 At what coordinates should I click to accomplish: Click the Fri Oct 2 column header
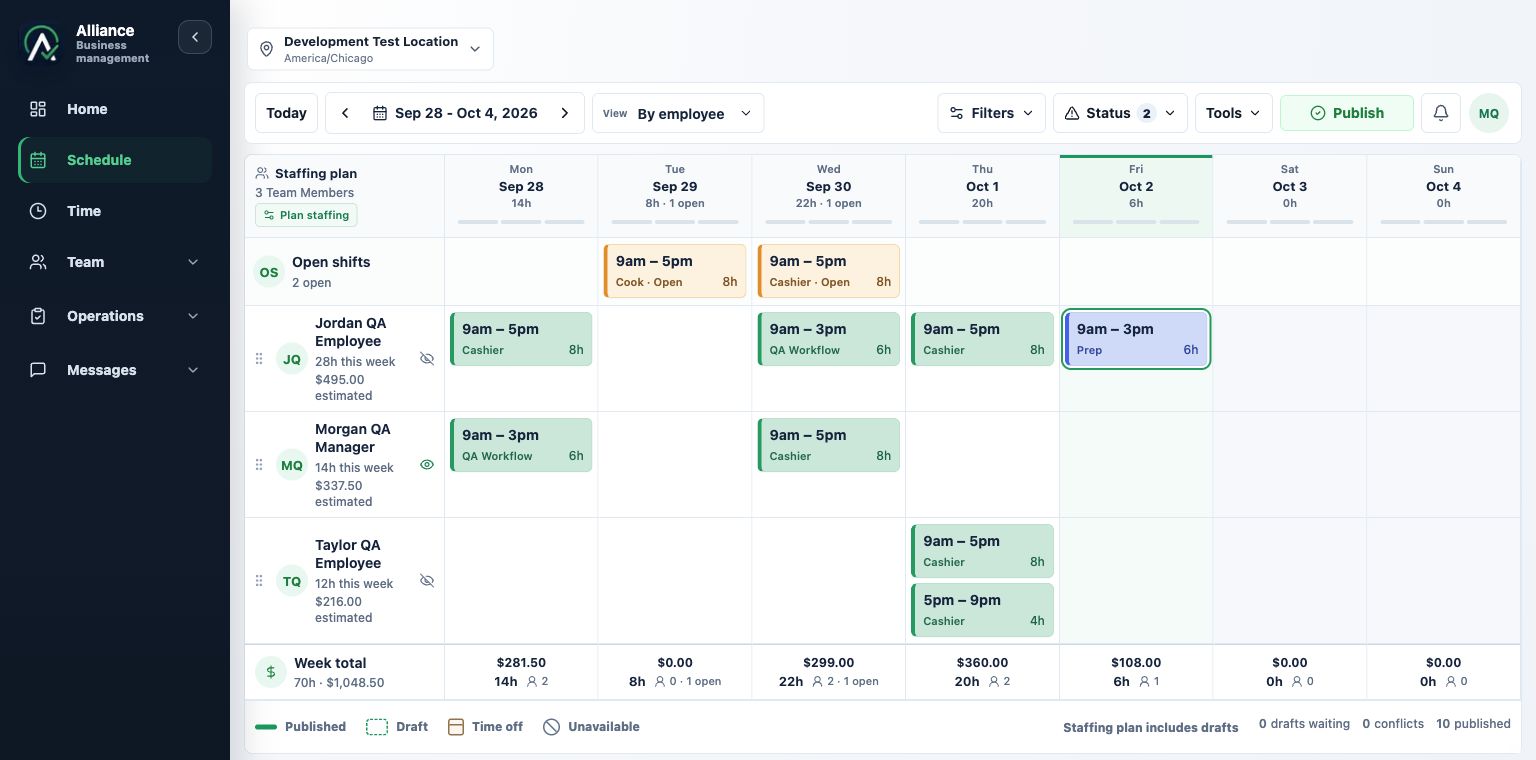(x=1136, y=196)
